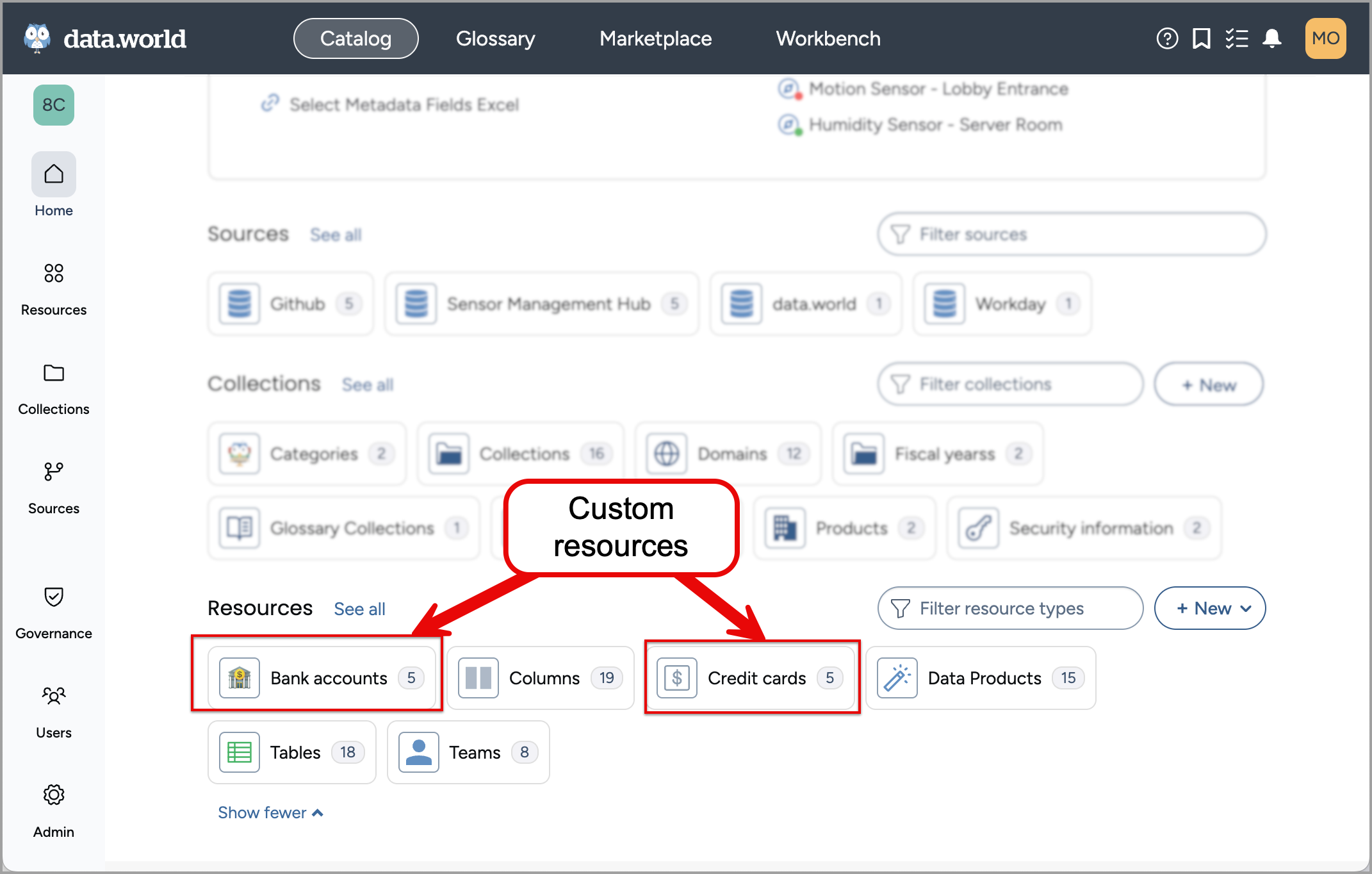The width and height of the screenshot is (1372, 874).
Task: Click See all next to Sources
Action: (x=335, y=235)
